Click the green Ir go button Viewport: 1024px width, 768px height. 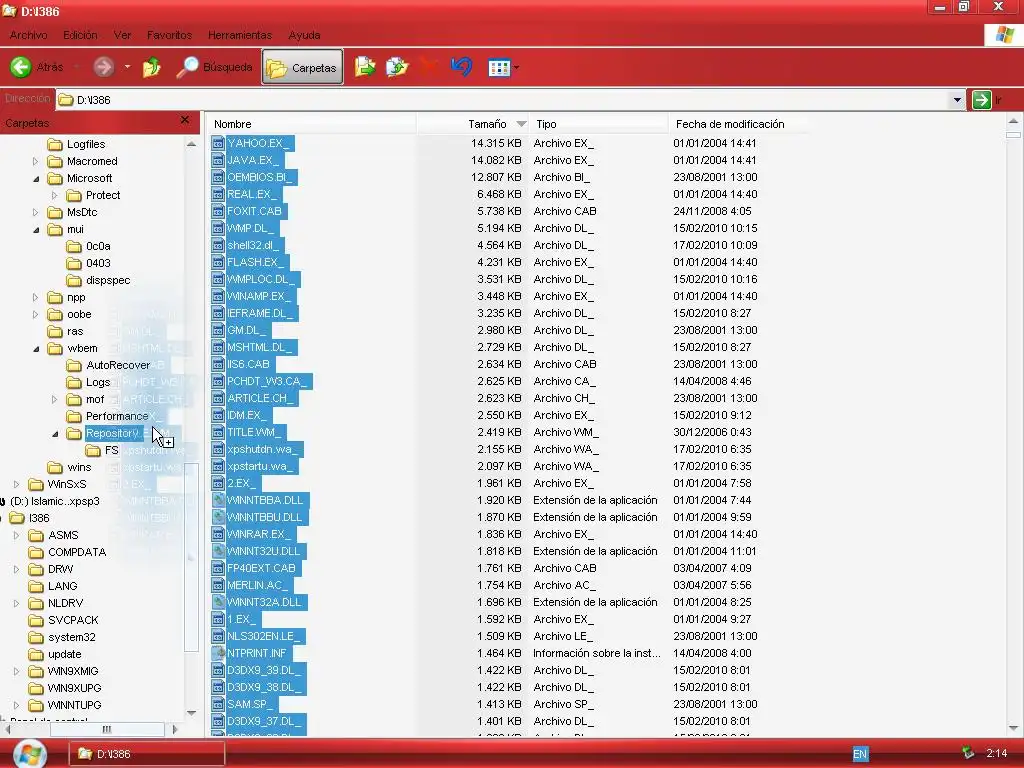[x=982, y=100]
